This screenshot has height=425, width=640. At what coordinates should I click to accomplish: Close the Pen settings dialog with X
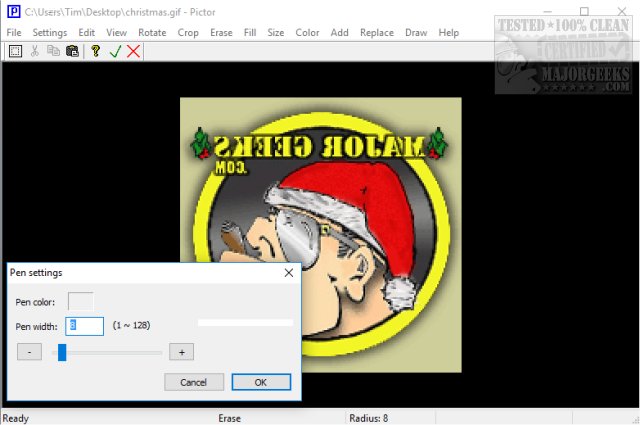(289, 273)
